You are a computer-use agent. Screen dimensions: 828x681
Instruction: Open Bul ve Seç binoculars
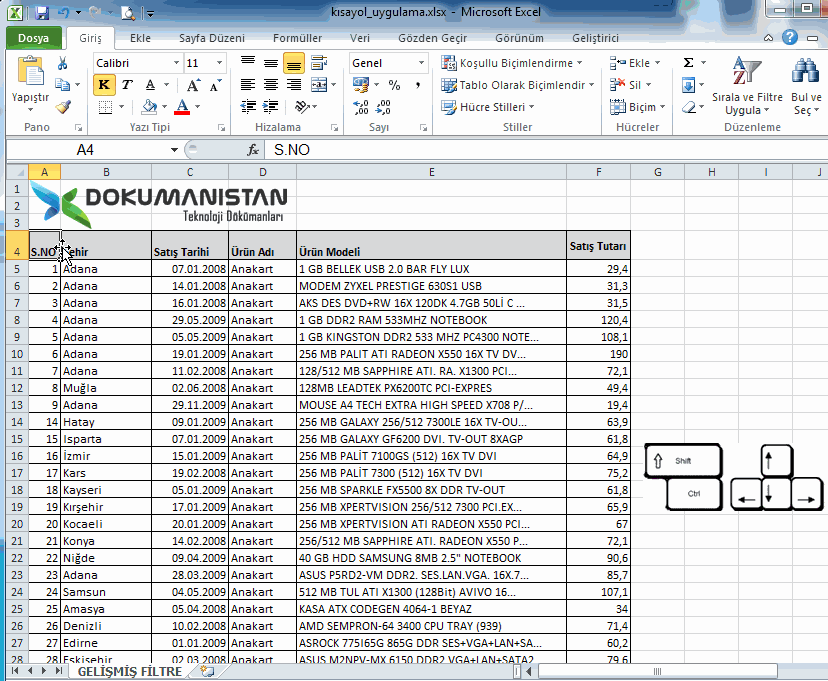coord(806,86)
